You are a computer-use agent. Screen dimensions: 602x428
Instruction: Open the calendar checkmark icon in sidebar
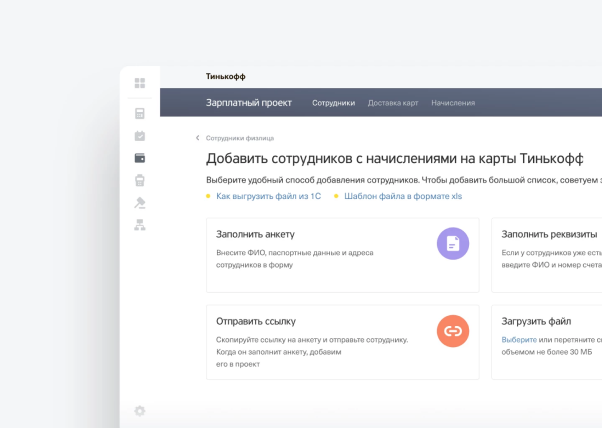(x=140, y=135)
